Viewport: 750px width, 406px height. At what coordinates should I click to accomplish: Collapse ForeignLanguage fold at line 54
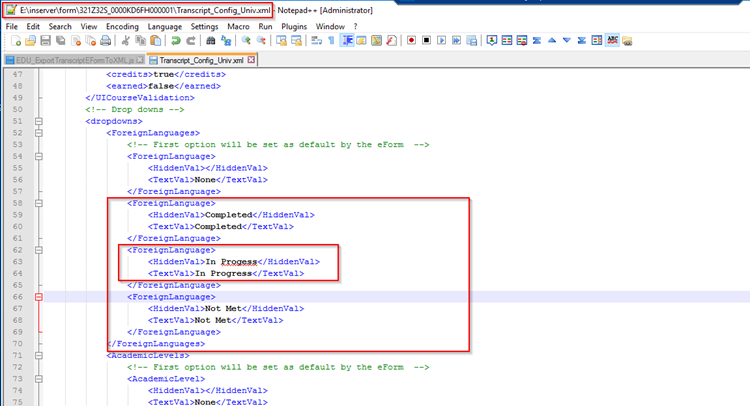pyautogui.click(x=39, y=156)
